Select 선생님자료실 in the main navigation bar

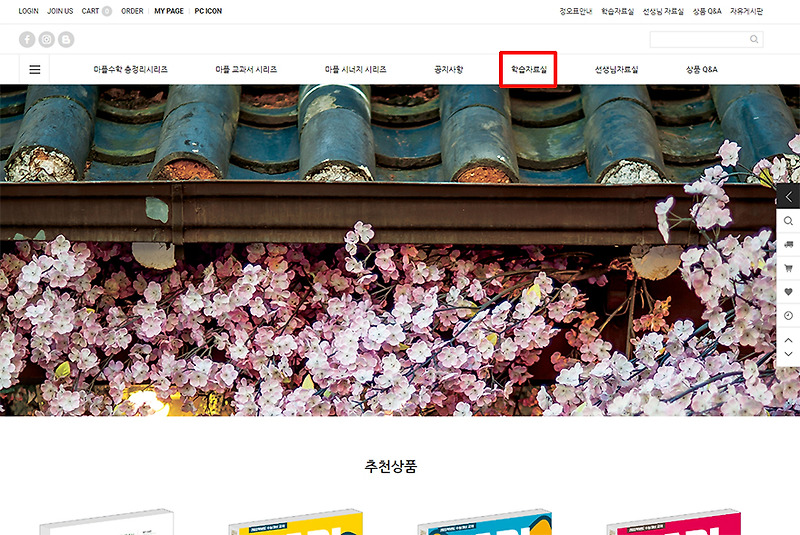click(x=616, y=69)
